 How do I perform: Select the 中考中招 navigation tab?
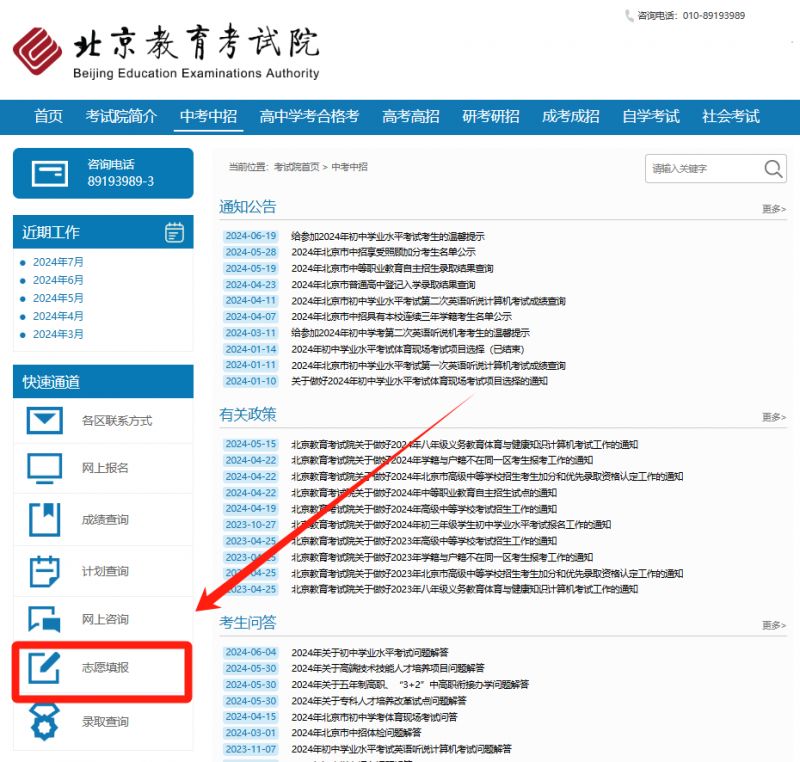tap(208, 116)
